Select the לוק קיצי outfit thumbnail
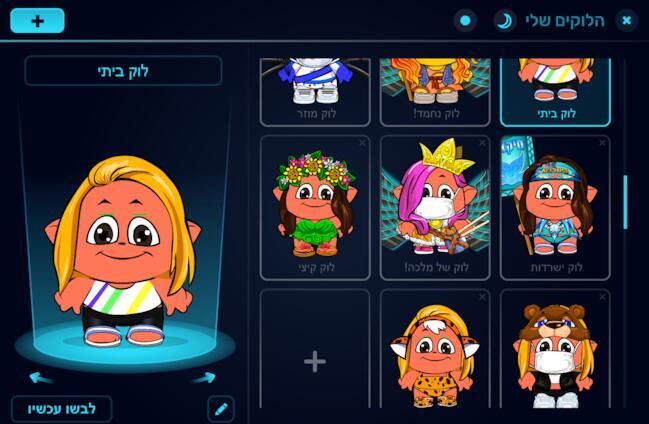The image size is (649, 424). 315,208
